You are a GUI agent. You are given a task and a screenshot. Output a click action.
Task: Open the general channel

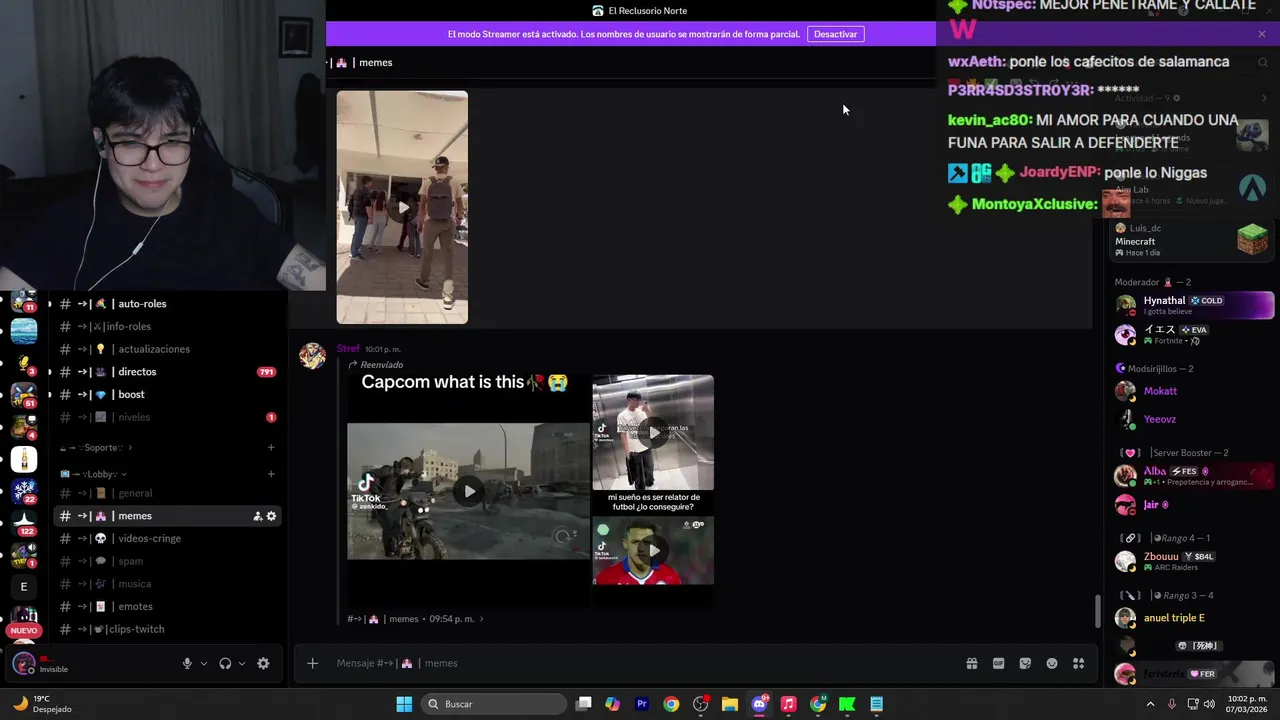167,493
